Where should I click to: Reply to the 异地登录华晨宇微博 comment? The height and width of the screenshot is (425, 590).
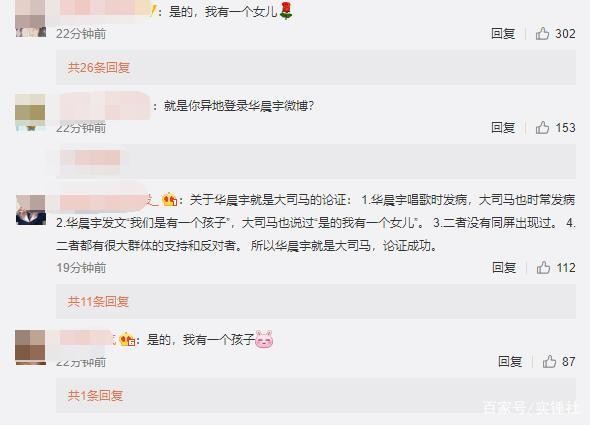pyautogui.click(x=503, y=128)
